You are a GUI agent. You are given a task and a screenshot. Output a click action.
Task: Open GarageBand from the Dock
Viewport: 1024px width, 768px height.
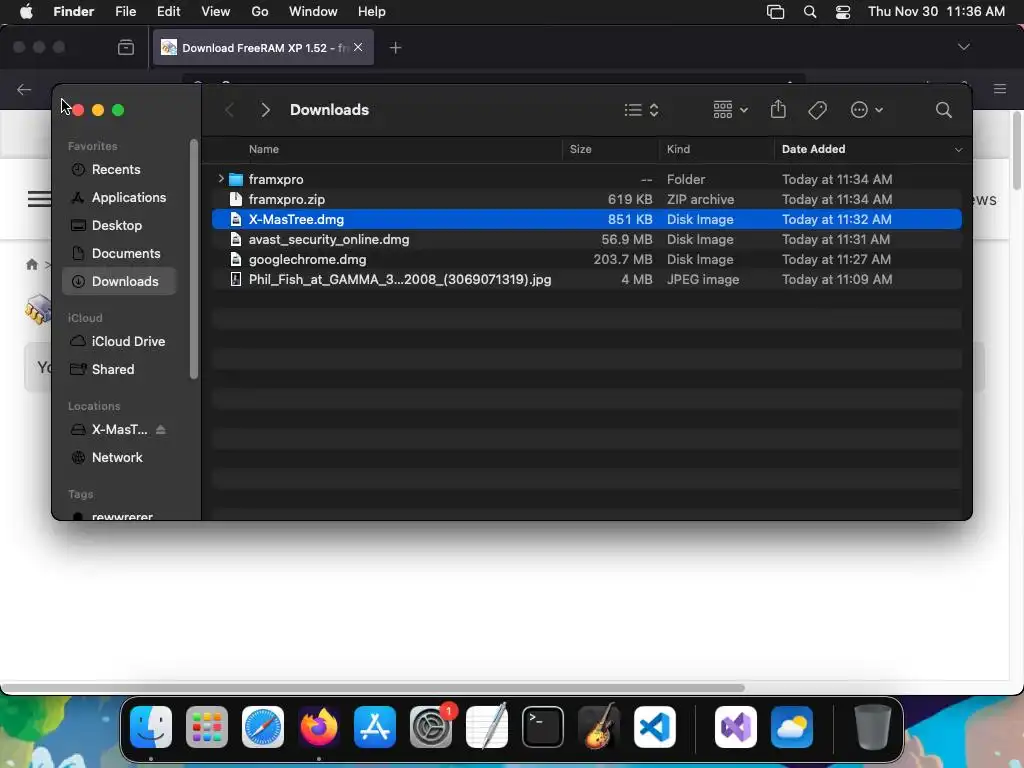click(x=598, y=727)
